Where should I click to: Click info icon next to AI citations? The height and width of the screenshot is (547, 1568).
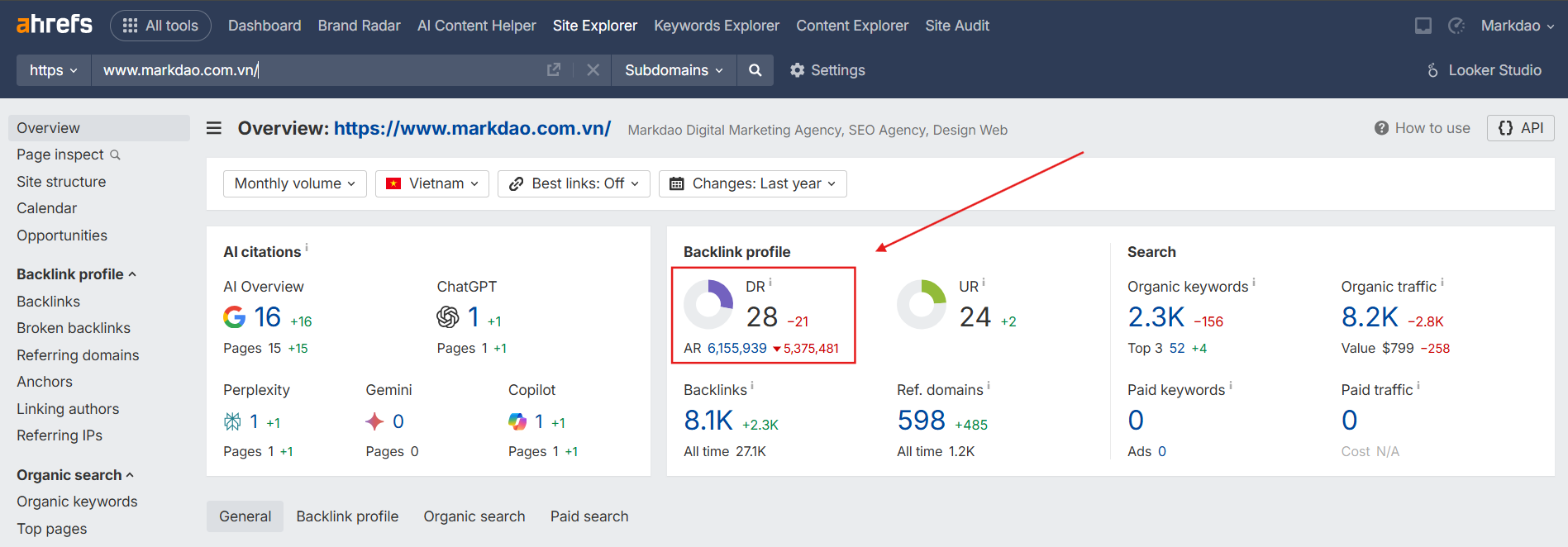click(x=307, y=247)
